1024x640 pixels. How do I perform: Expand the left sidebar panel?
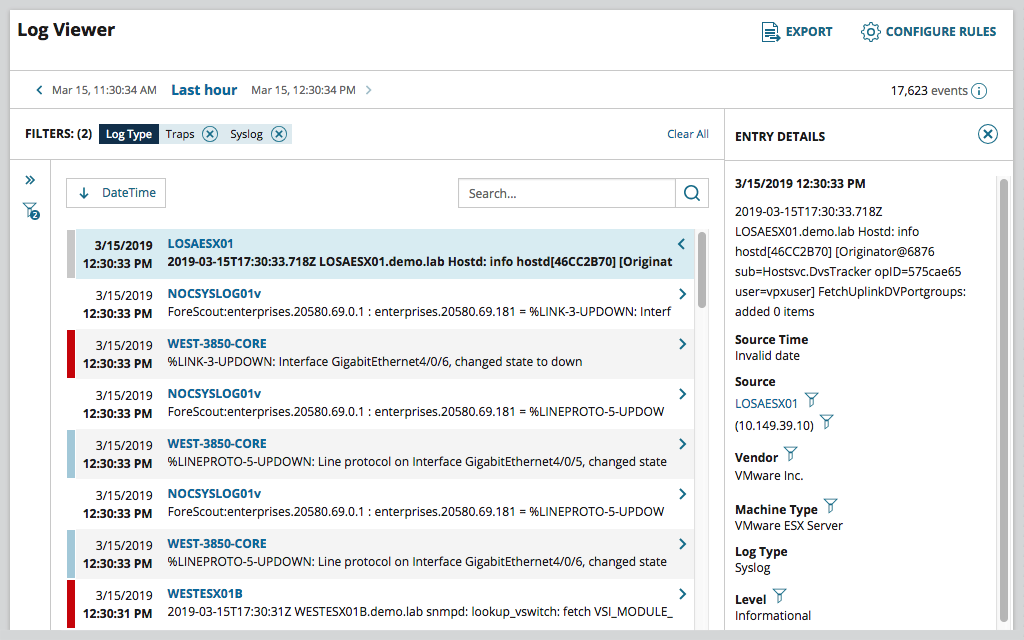30,180
